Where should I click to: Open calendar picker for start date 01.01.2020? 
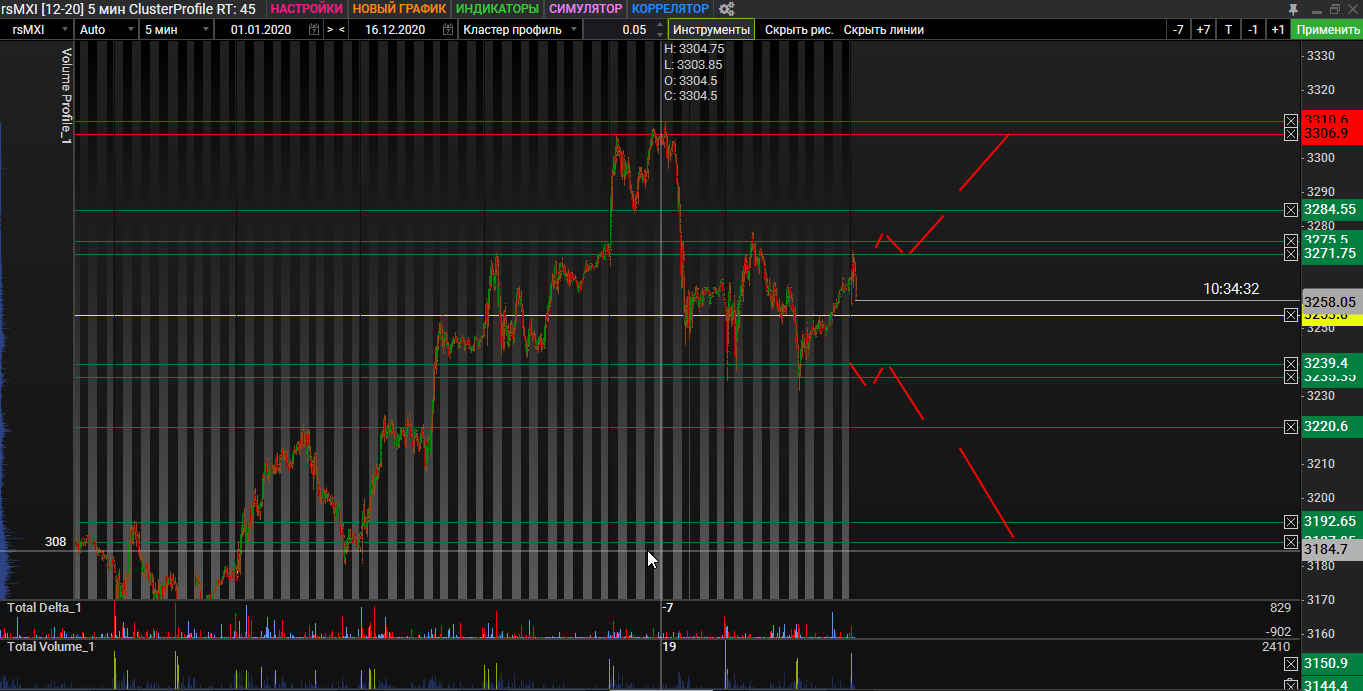click(x=314, y=30)
